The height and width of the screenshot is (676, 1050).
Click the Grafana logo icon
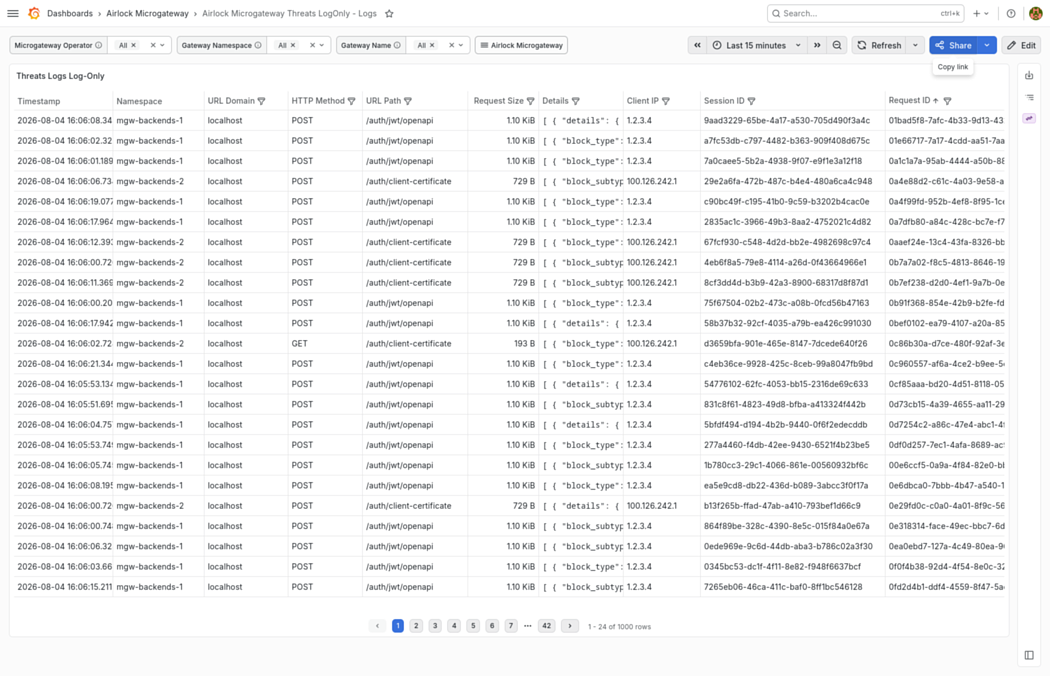[33, 13]
